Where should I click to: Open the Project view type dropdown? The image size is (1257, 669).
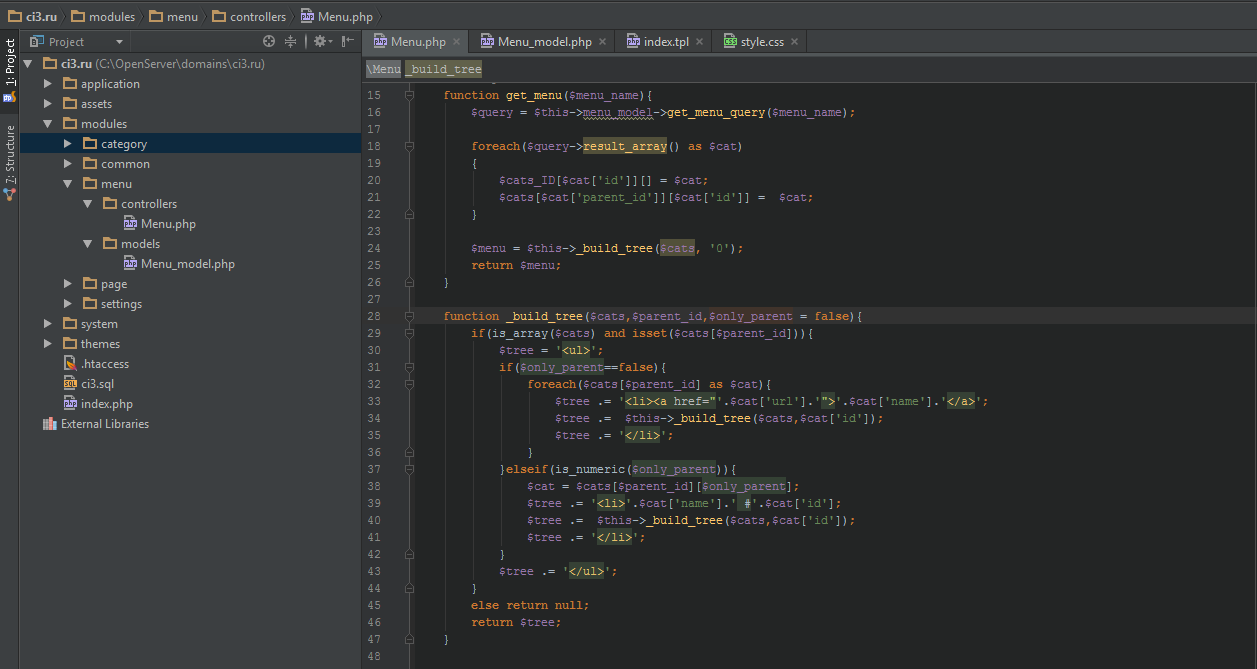pyautogui.click(x=77, y=41)
